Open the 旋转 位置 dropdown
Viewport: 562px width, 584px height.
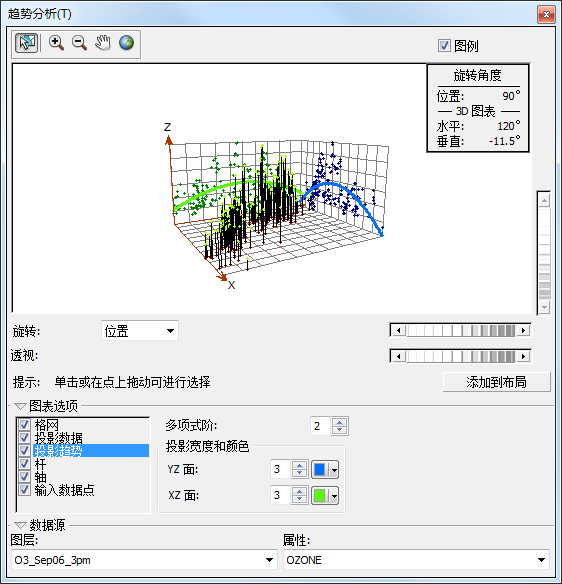tap(140, 330)
